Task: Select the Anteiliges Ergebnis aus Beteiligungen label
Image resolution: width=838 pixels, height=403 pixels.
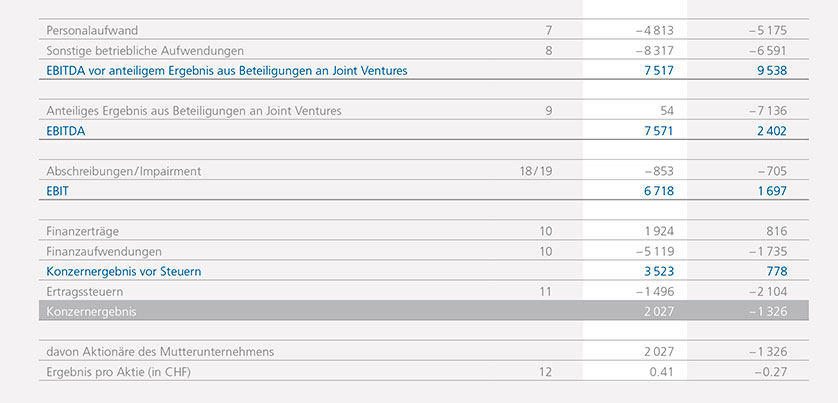Action: point(194,110)
